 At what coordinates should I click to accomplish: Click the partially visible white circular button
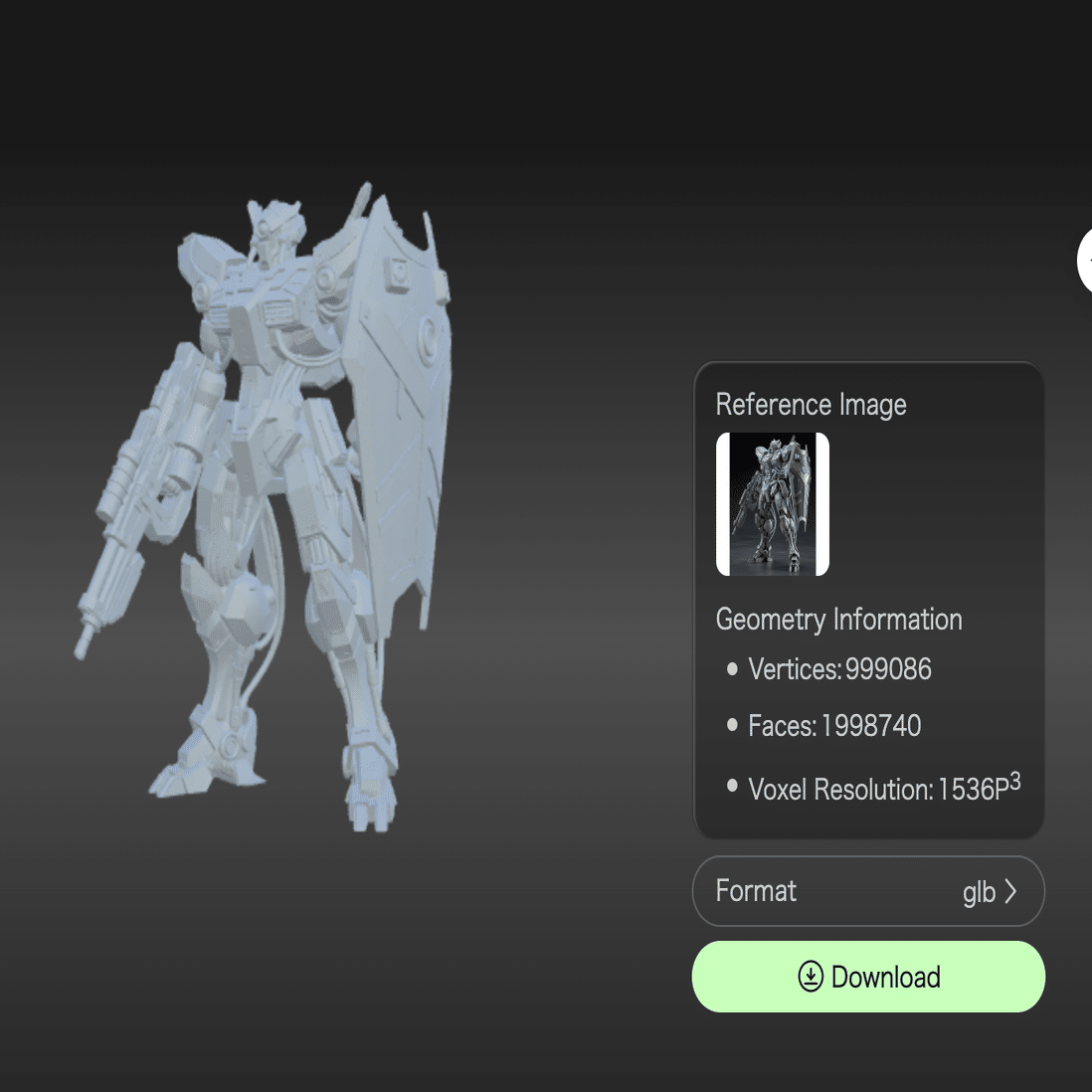(1085, 260)
